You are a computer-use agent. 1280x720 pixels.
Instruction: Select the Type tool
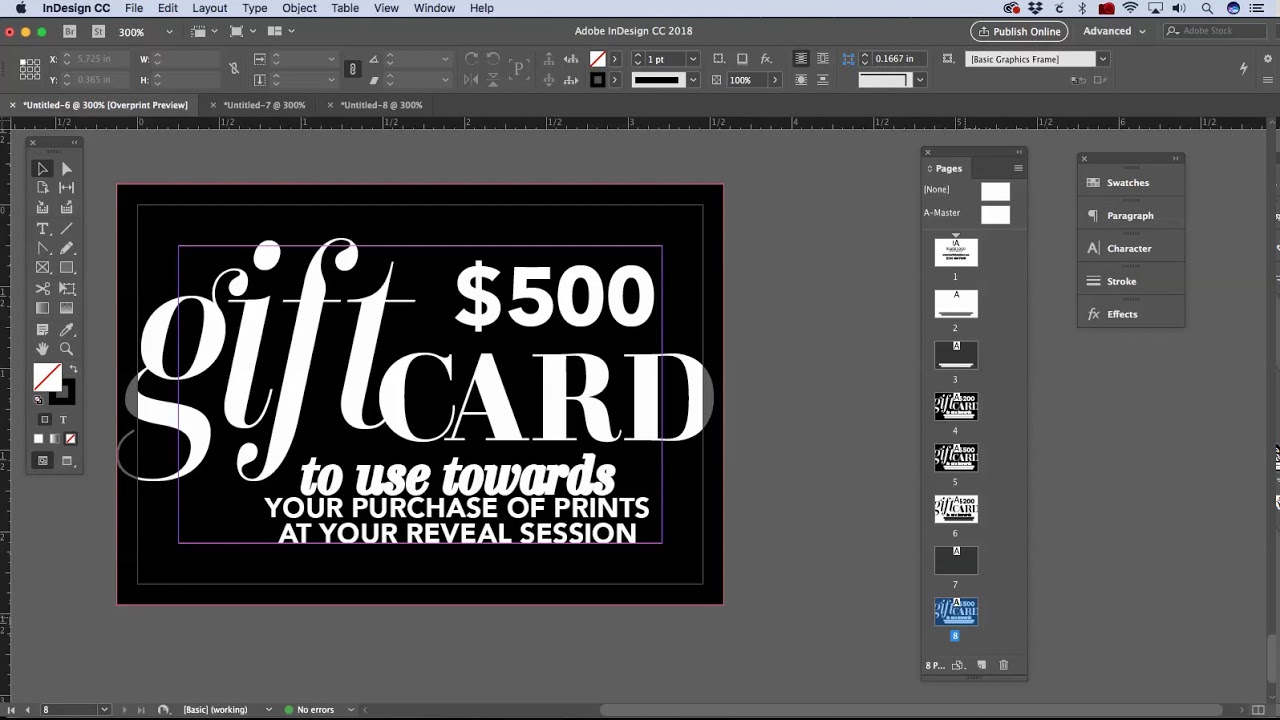43,229
